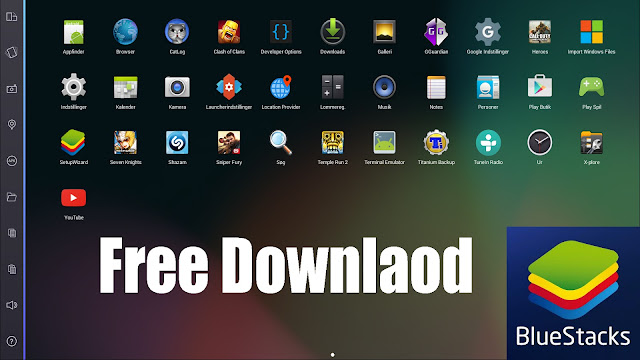The height and width of the screenshot is (360, 640).
Task: Click the page indicator dot at bottom
Action: 333,355
